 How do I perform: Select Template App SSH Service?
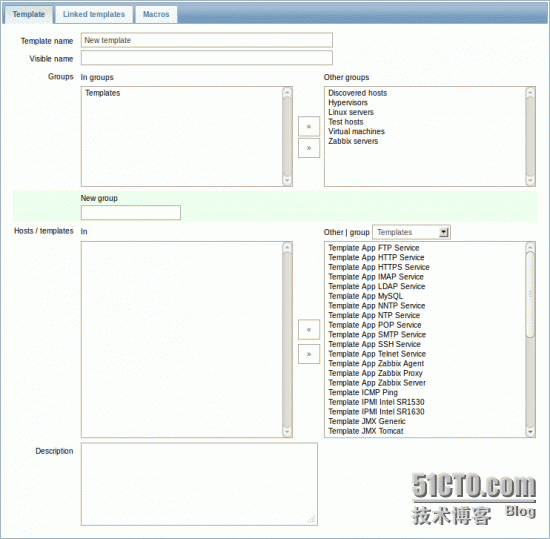point(374,344)
